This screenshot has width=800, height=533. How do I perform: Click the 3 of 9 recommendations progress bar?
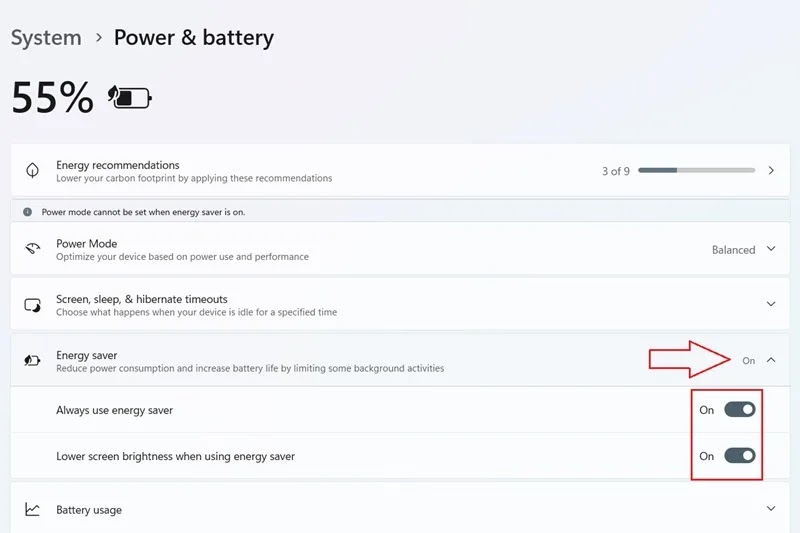coord(696,171)
